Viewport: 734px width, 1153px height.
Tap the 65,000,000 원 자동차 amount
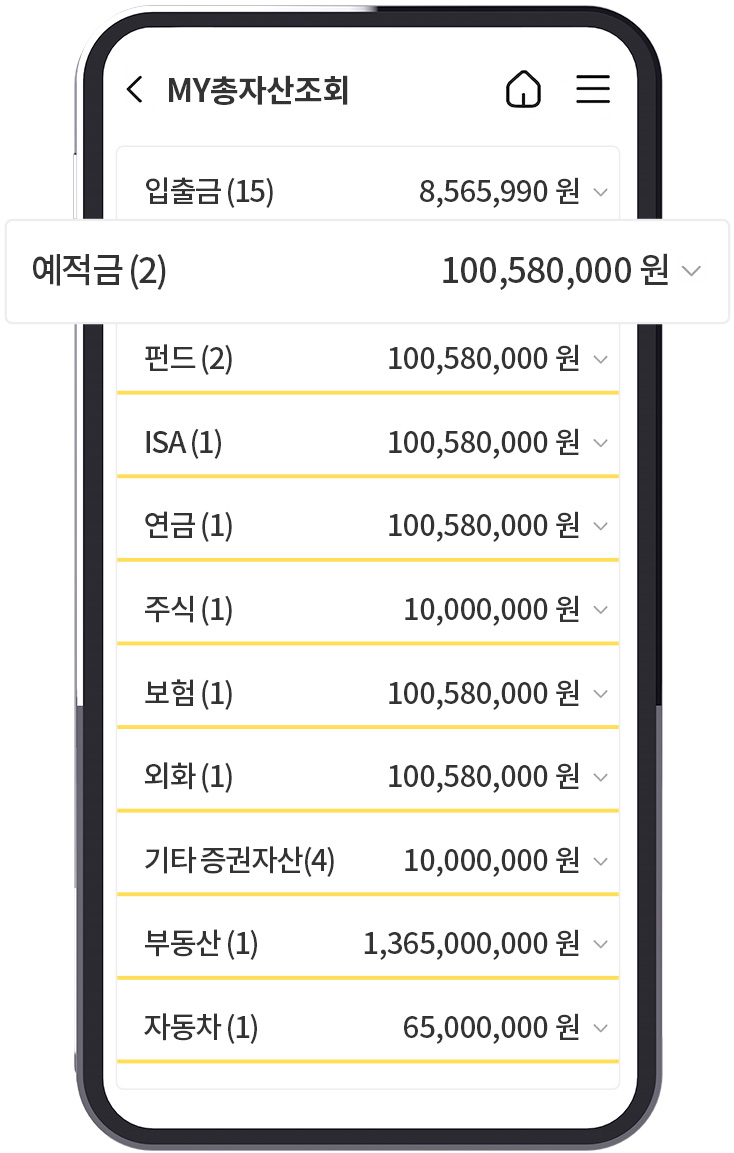click(491, 1028)
